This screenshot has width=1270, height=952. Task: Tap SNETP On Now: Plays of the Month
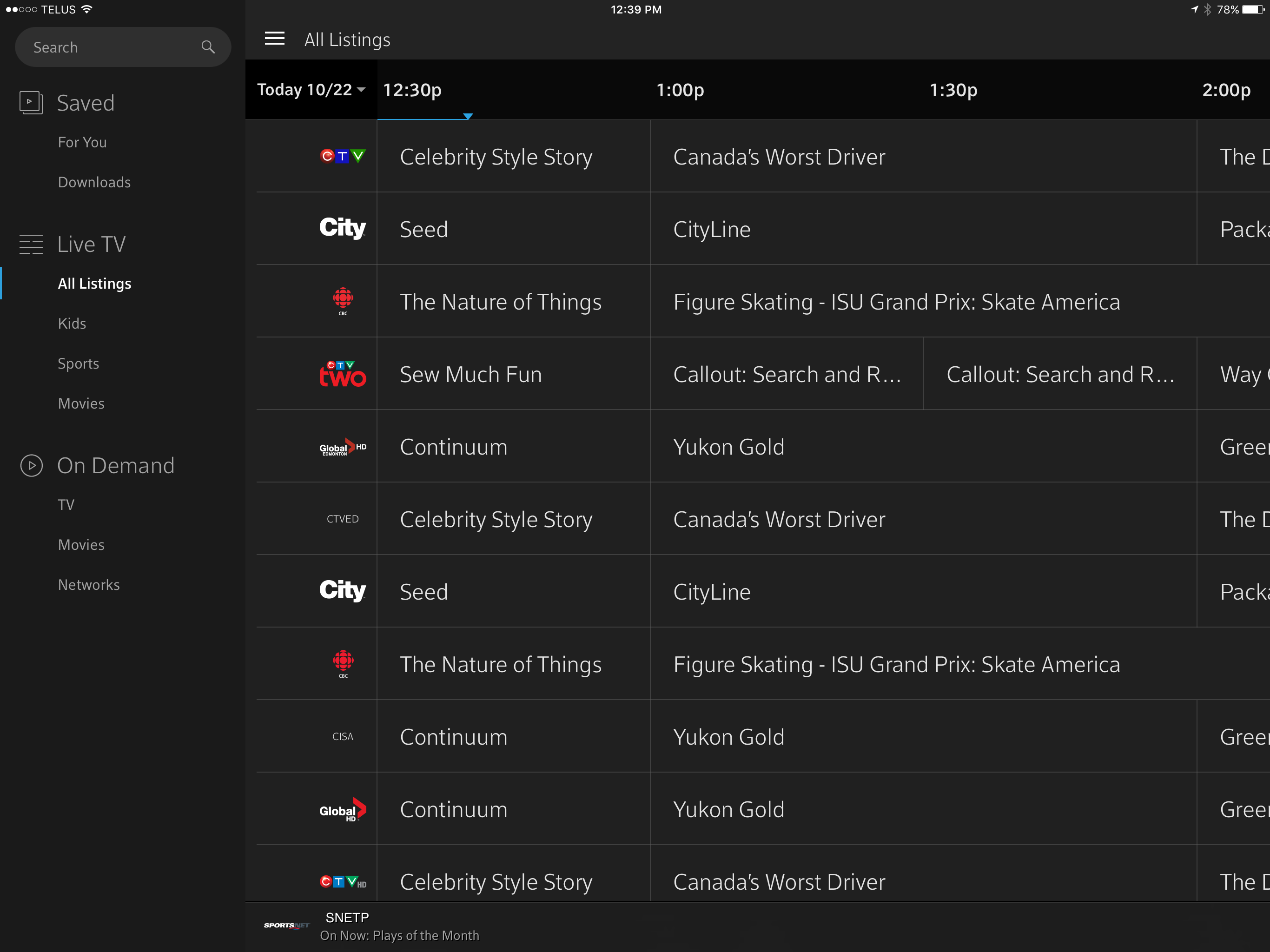point(757,926)
